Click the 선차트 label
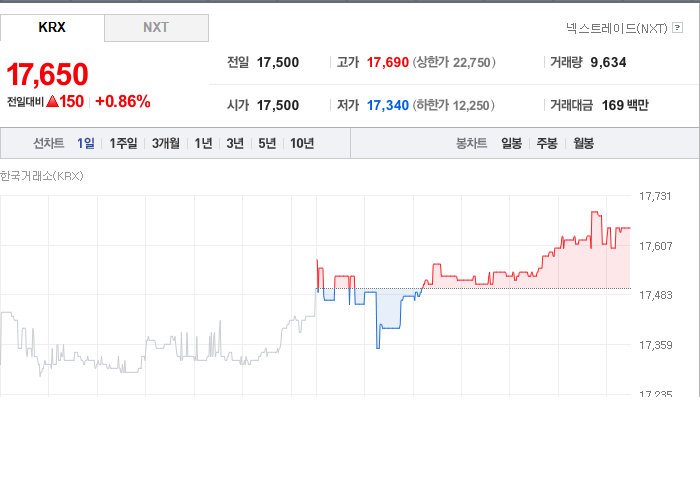This screenshot has width=700, height=490. pos(49,143)
